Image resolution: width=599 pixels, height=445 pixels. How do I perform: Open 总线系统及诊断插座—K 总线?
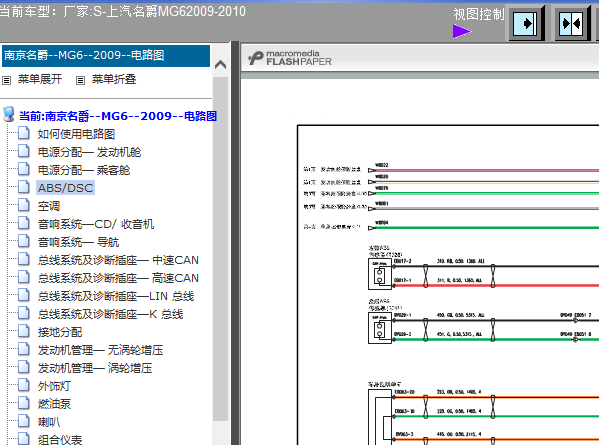(110, 314)
